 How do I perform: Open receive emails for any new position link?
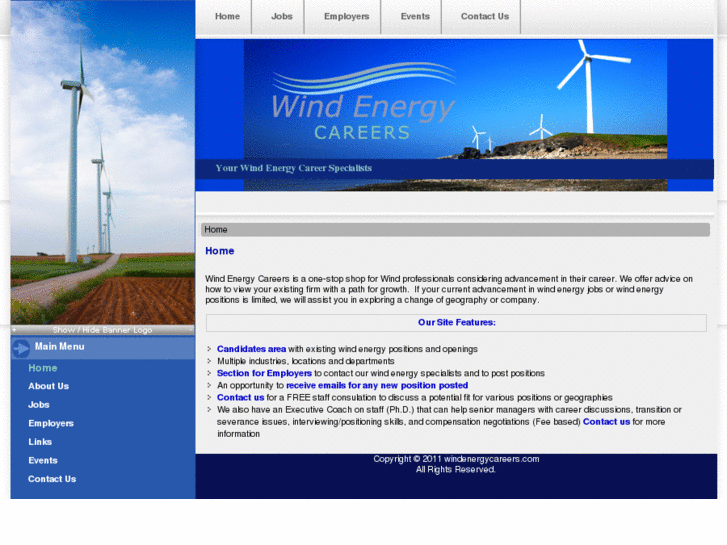tap(377, 385)
